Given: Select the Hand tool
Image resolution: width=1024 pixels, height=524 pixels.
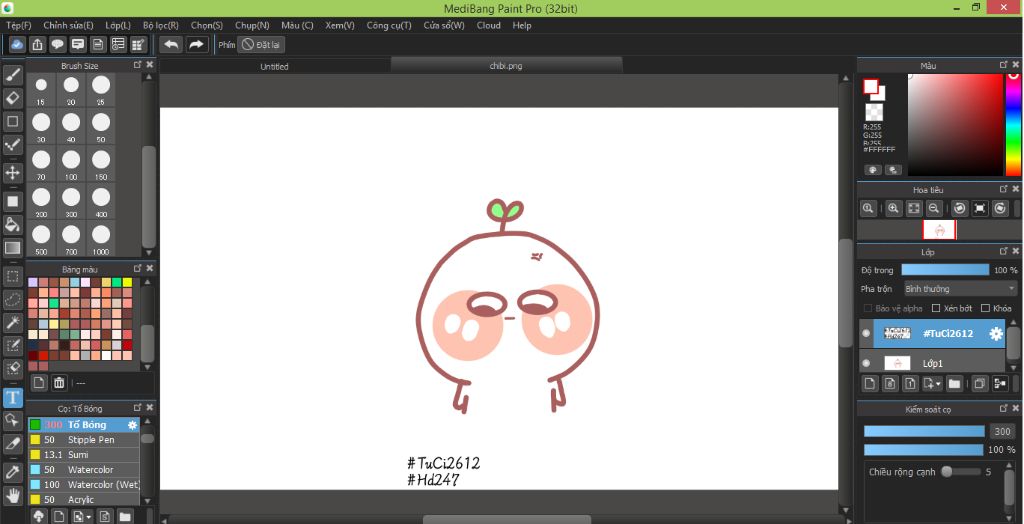Looking at the screenshot, I should click(12, 495).
